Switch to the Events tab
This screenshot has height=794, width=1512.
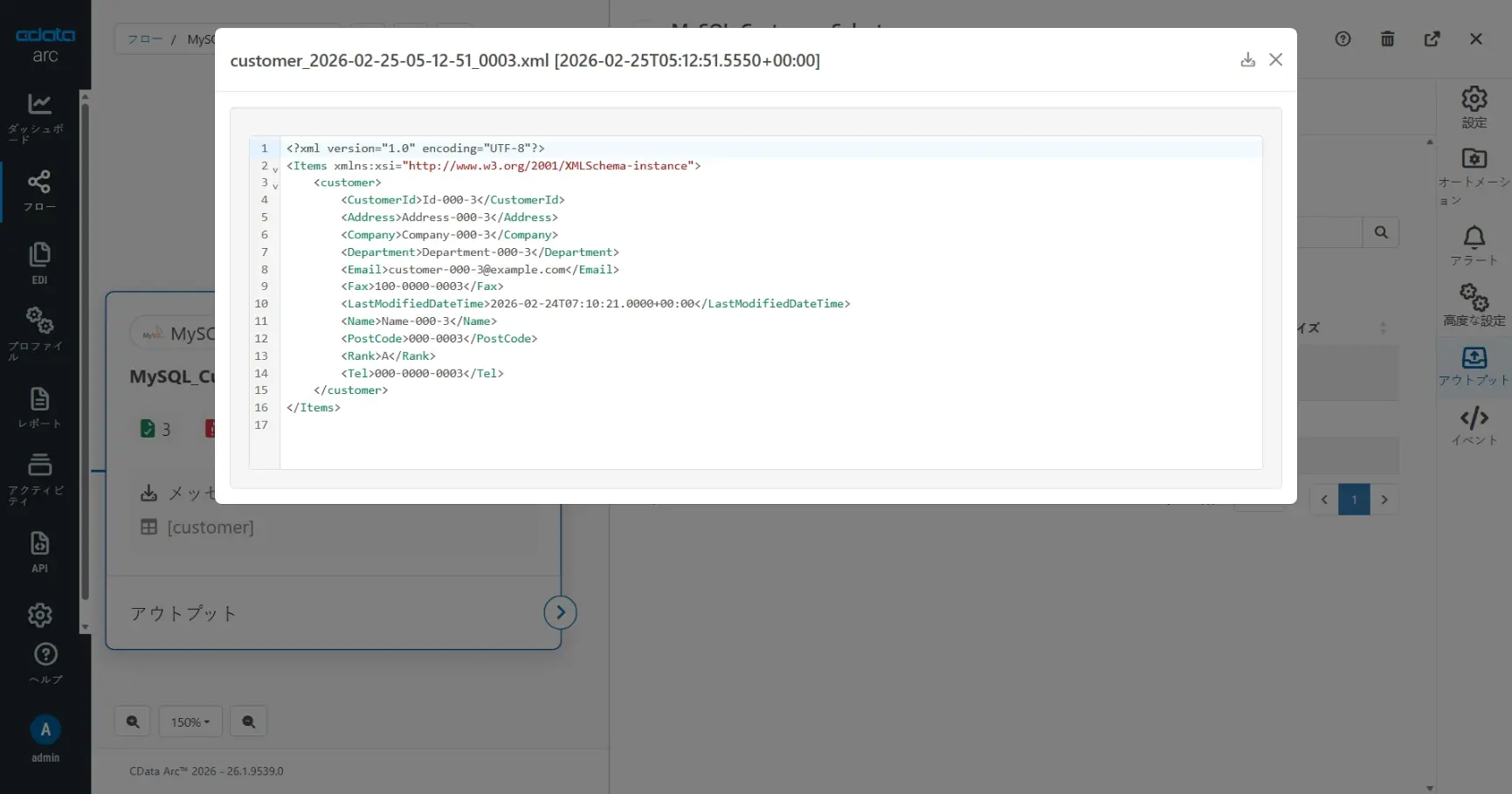click(1474, 425)
